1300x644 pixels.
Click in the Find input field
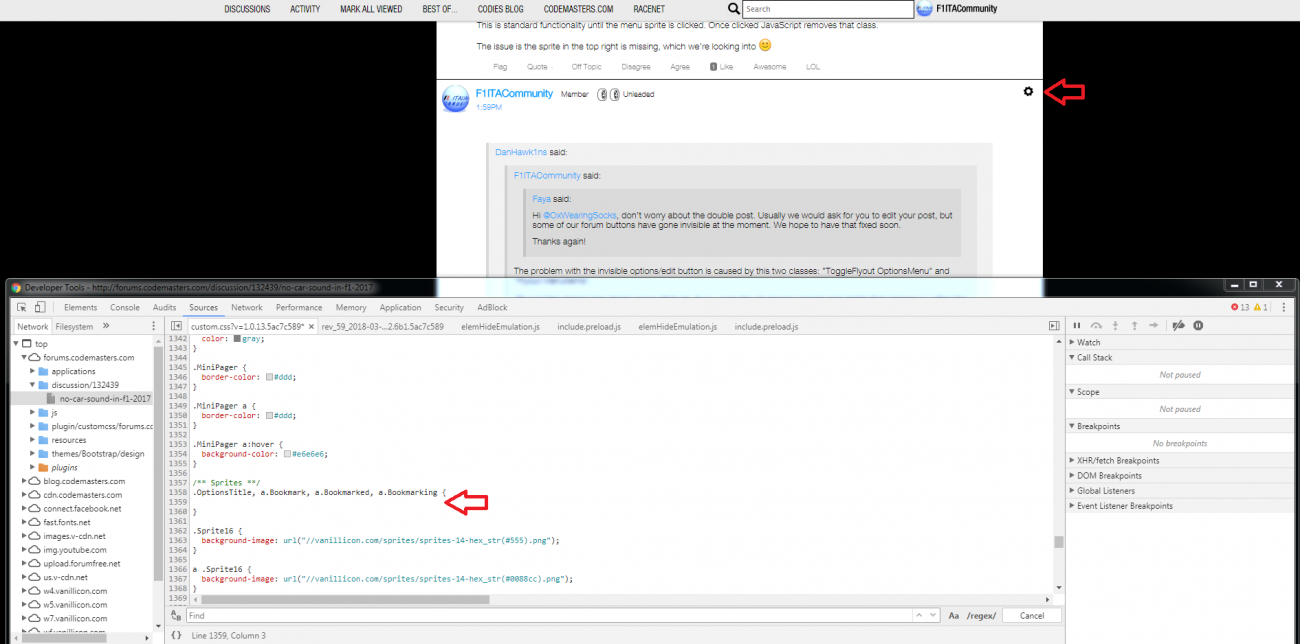pos(550,616)
